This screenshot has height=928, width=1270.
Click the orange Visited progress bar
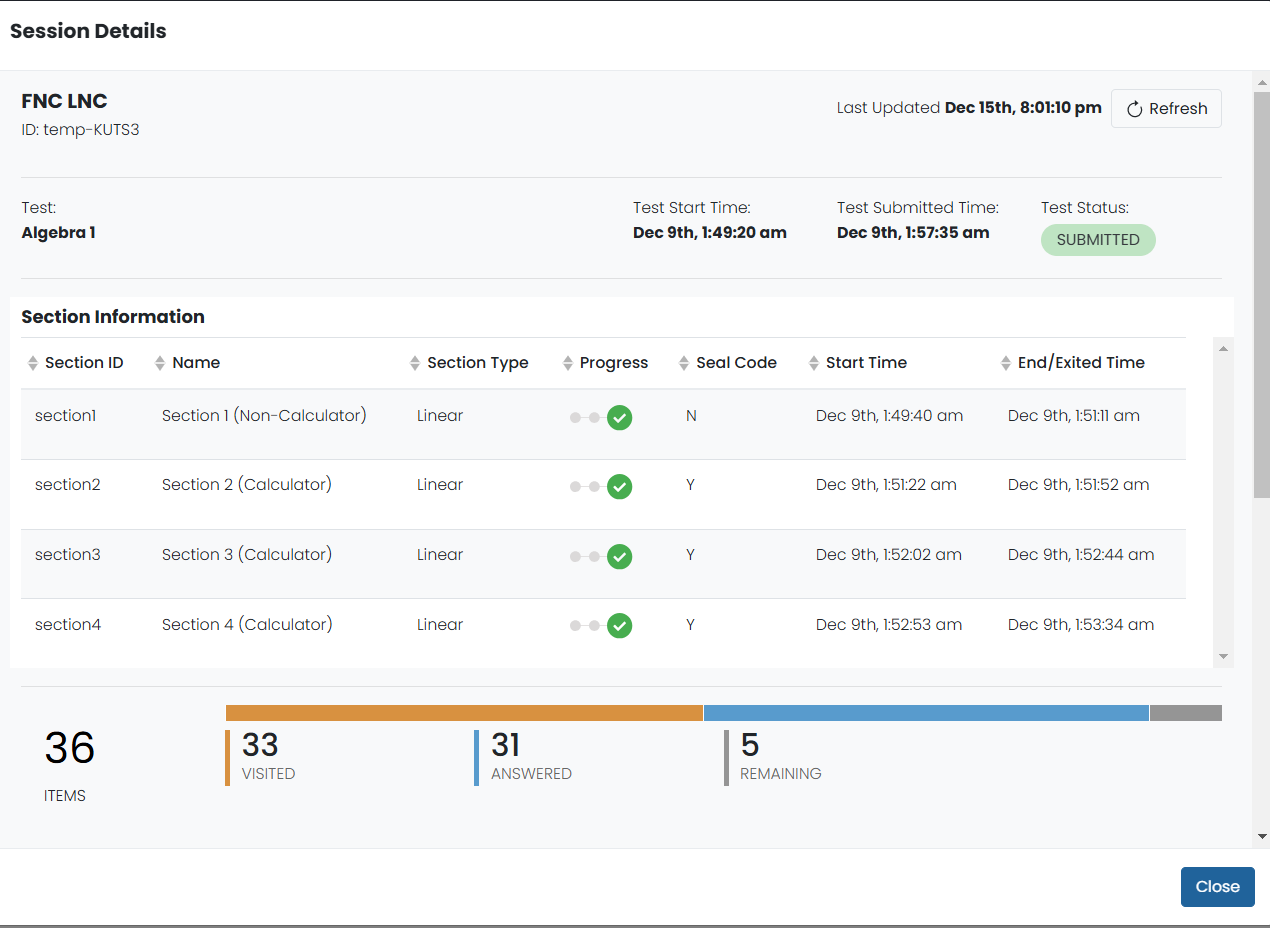(464, 713)
